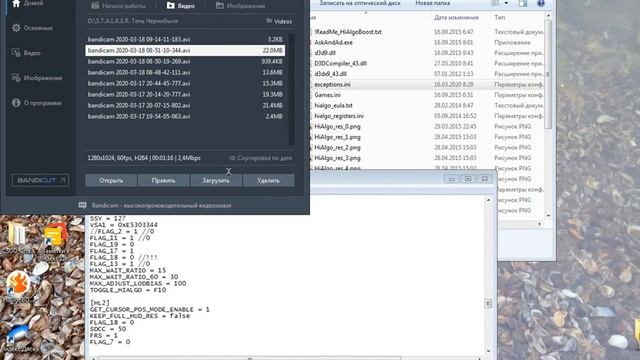Select bandicam 2020-03-18 09-14-11-183.avi
Image resolution: width=640 pixels, height=360 pixels.
point(185,39)
